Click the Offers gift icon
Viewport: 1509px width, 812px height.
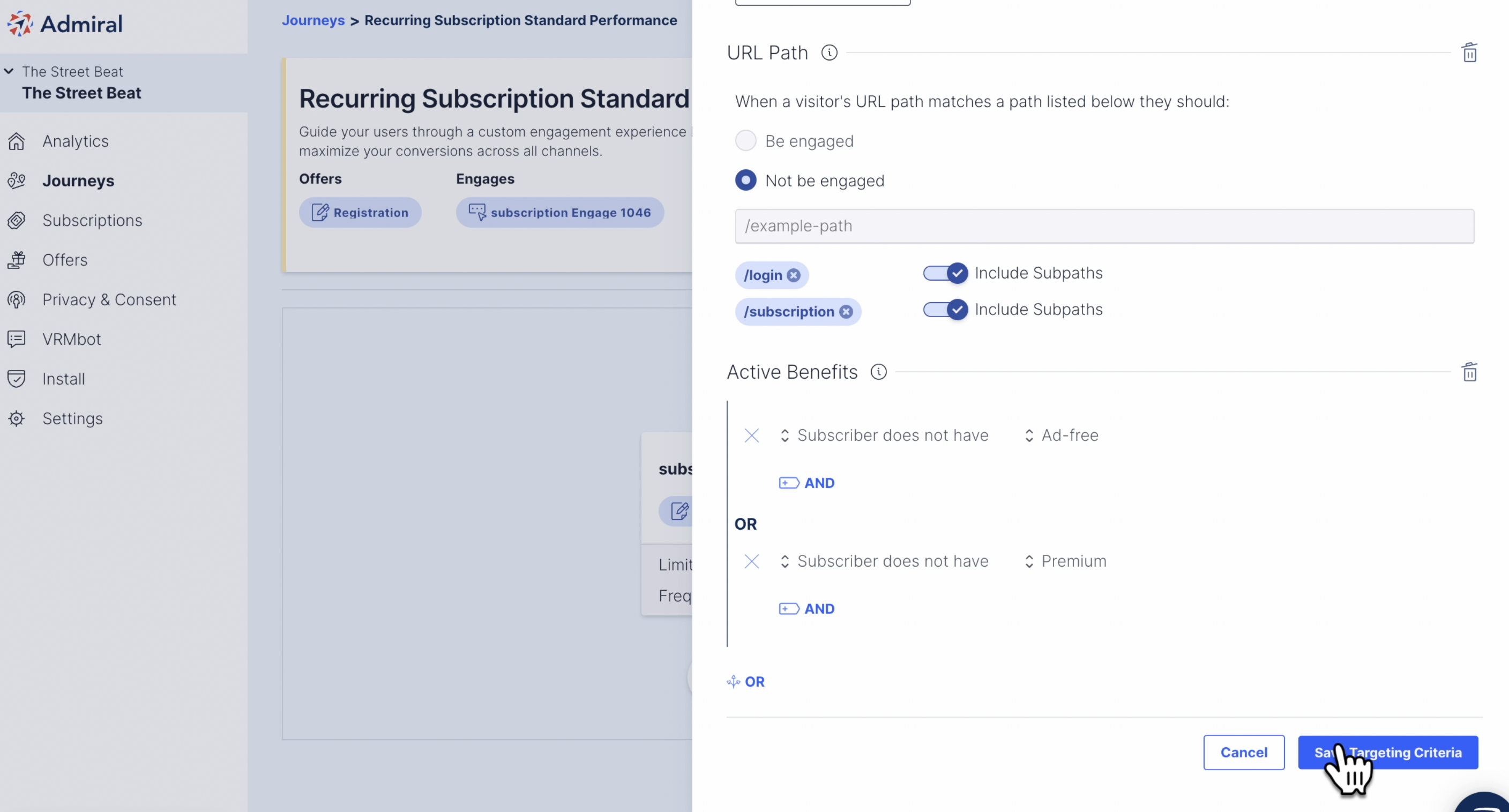17,260
